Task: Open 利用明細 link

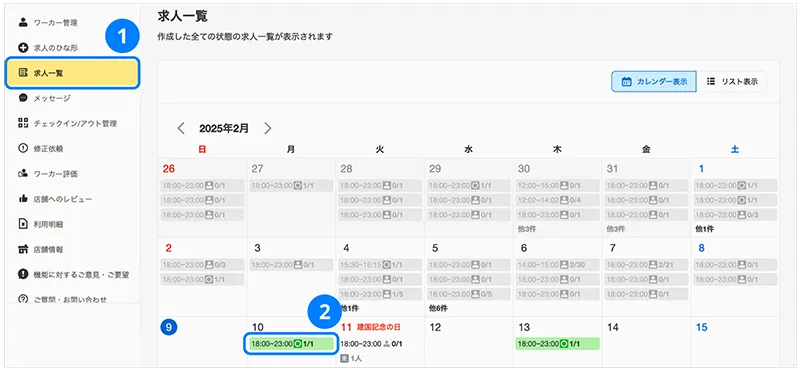Action: [x=48, y=224]
